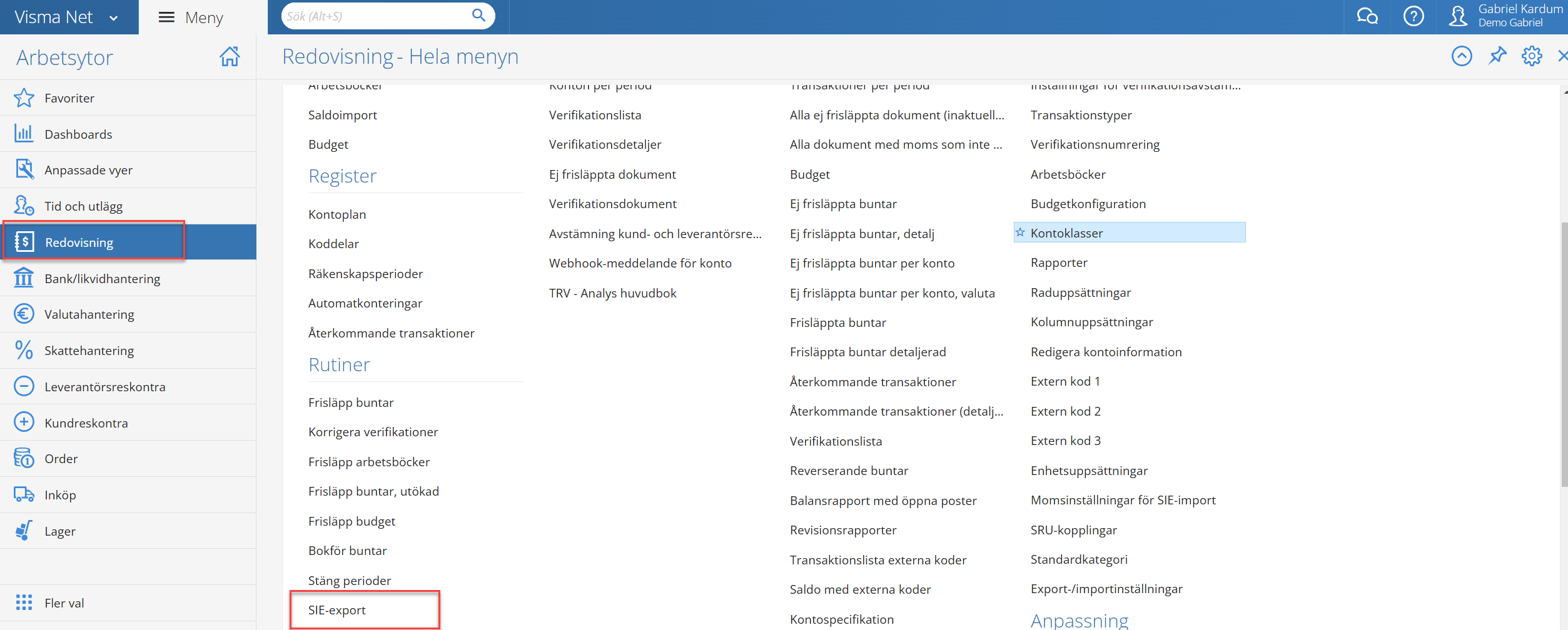Click the search magnifier icon
Screen dimensions: 1568x630
pyautogui.click(x=478, y=16)
